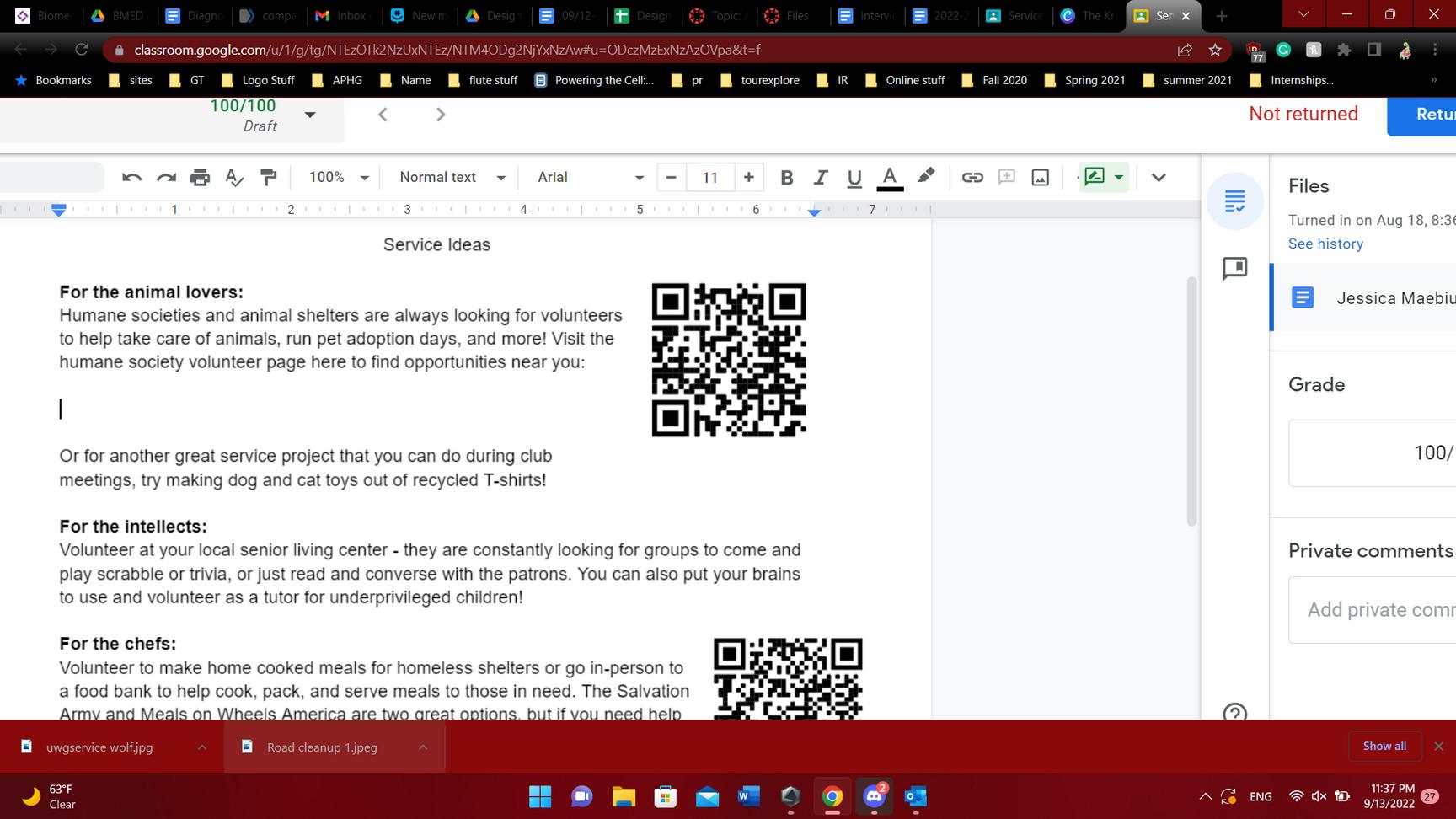Expand the 100/100 Draft grade dropdown
The image size is (1456, 819).
310,115
